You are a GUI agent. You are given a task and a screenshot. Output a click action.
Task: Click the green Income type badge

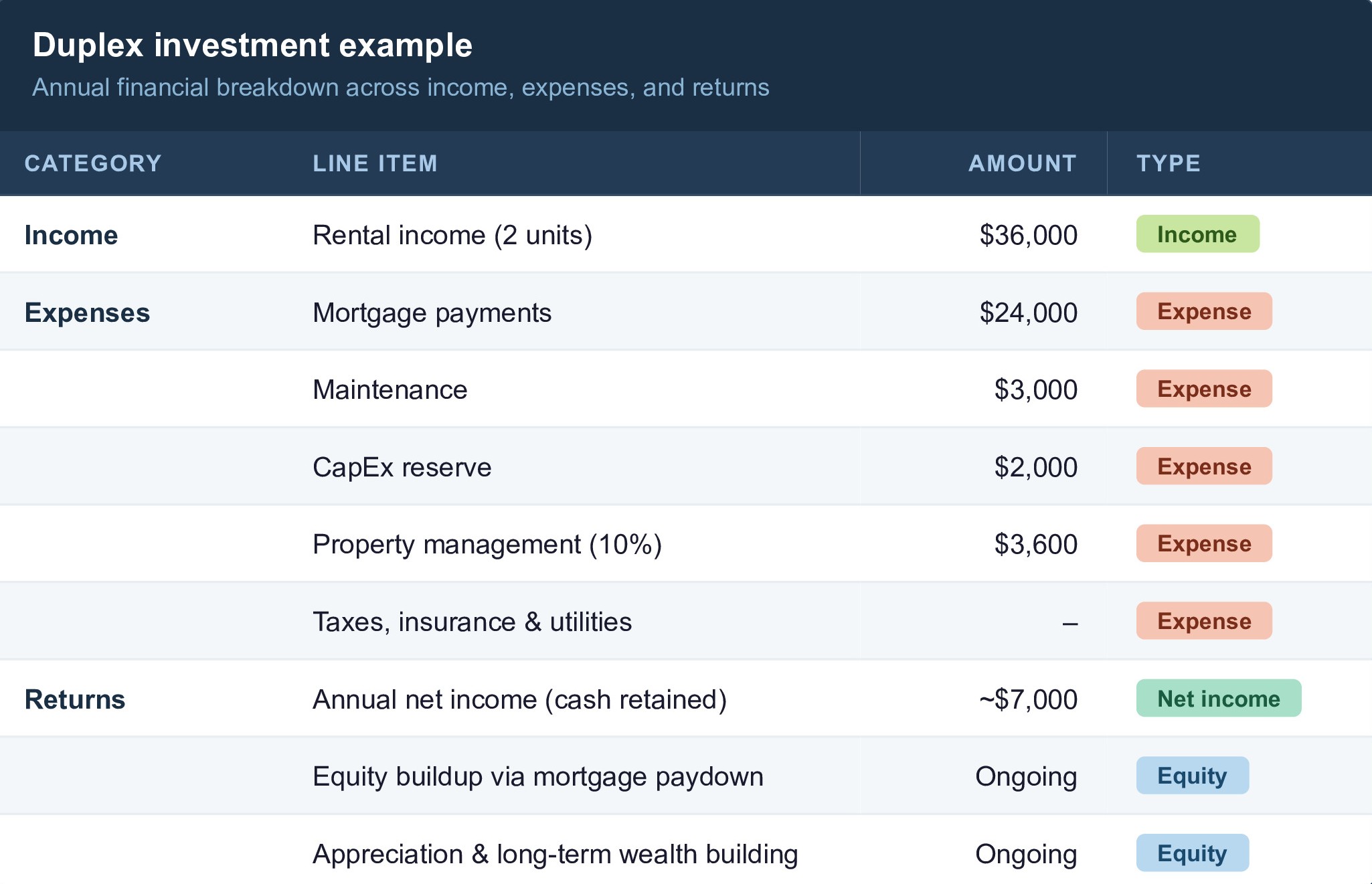pyautogui.click(x=1197, y=234)
